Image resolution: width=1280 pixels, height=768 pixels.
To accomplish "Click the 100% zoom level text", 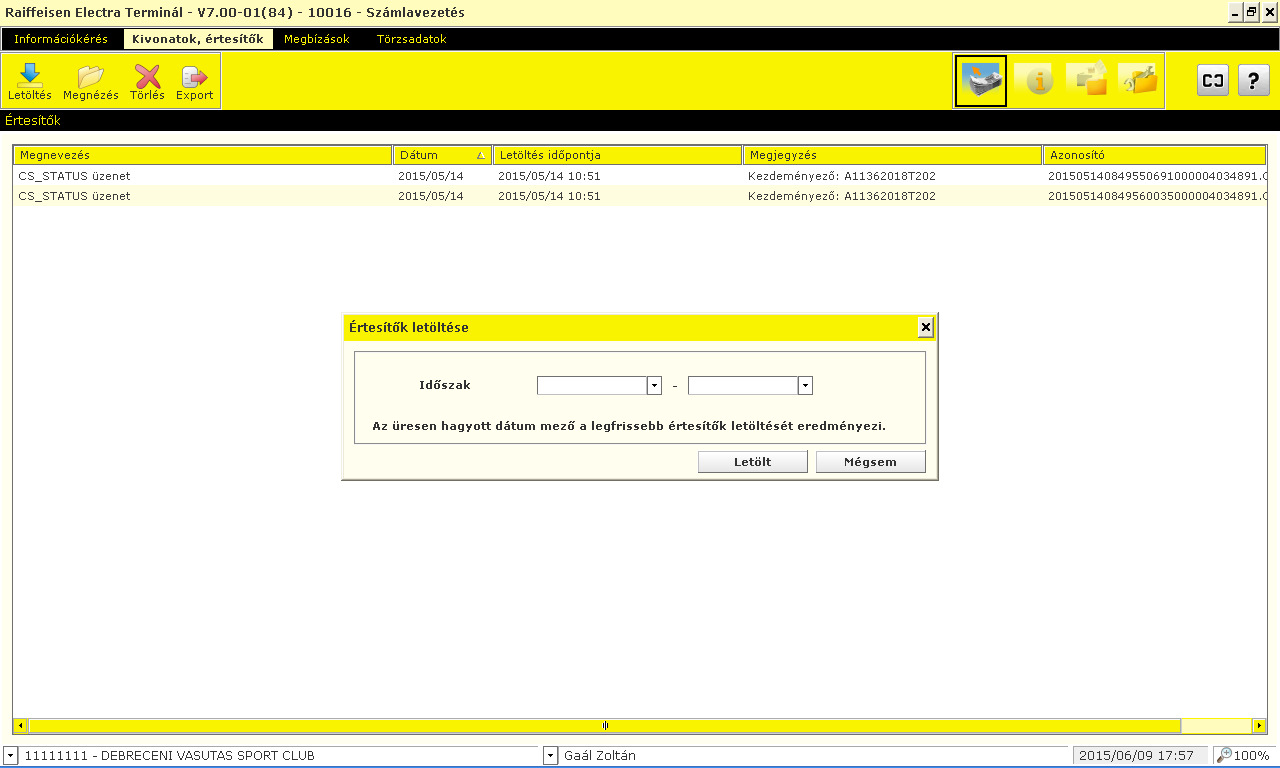I will 1251,756.
